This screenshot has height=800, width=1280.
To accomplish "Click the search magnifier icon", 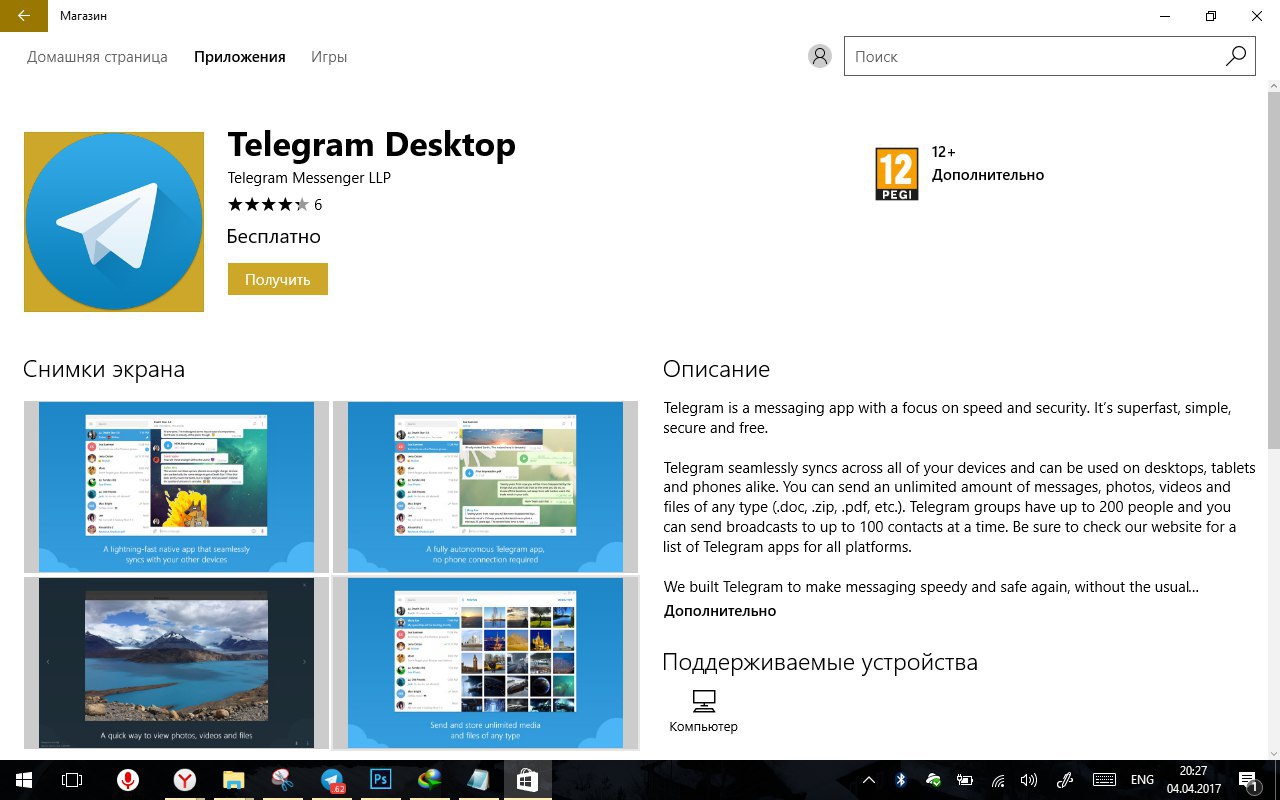I will [1236, 56].
